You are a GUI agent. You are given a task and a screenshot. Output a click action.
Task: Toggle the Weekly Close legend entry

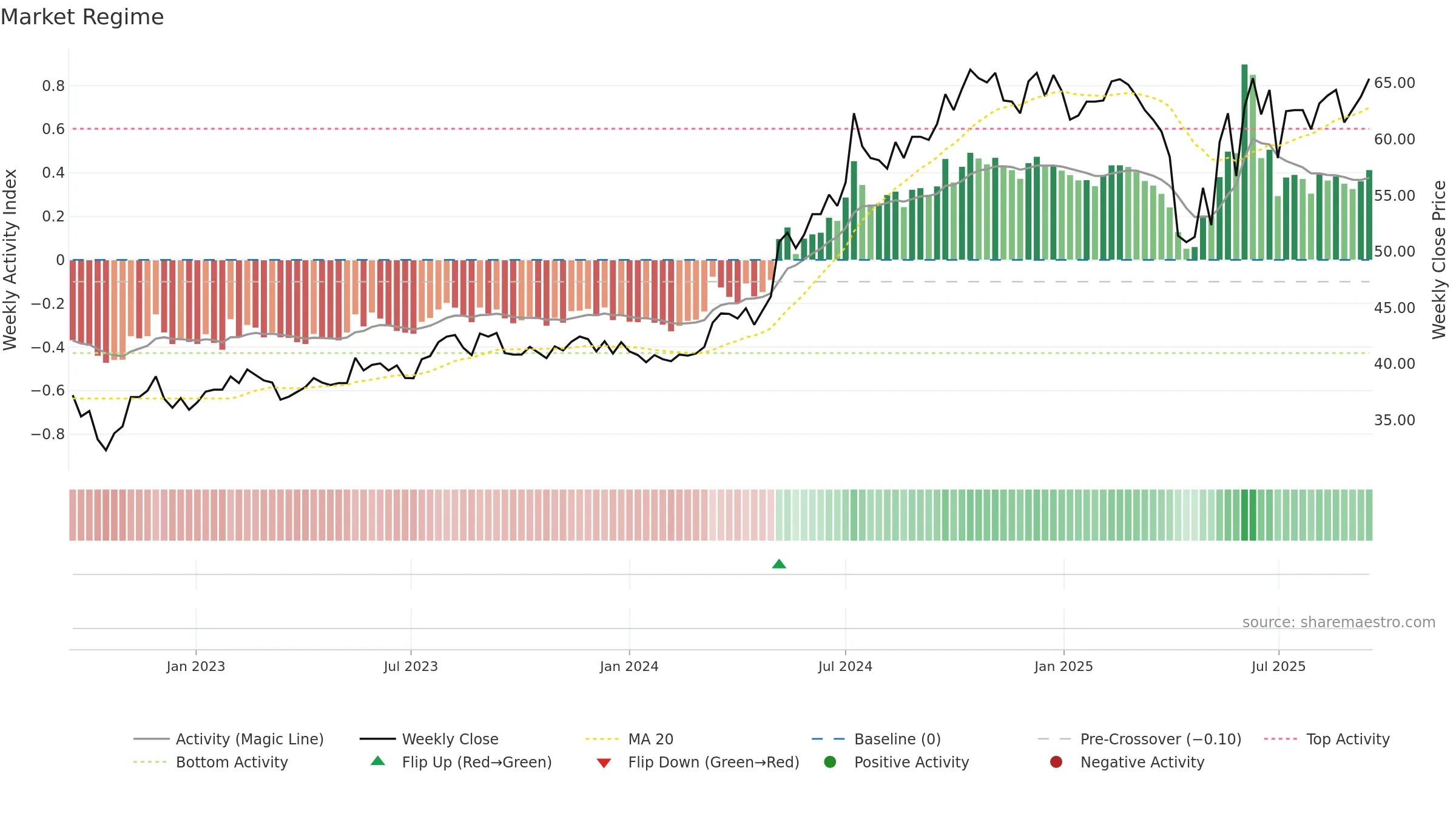tap(429, 739)
